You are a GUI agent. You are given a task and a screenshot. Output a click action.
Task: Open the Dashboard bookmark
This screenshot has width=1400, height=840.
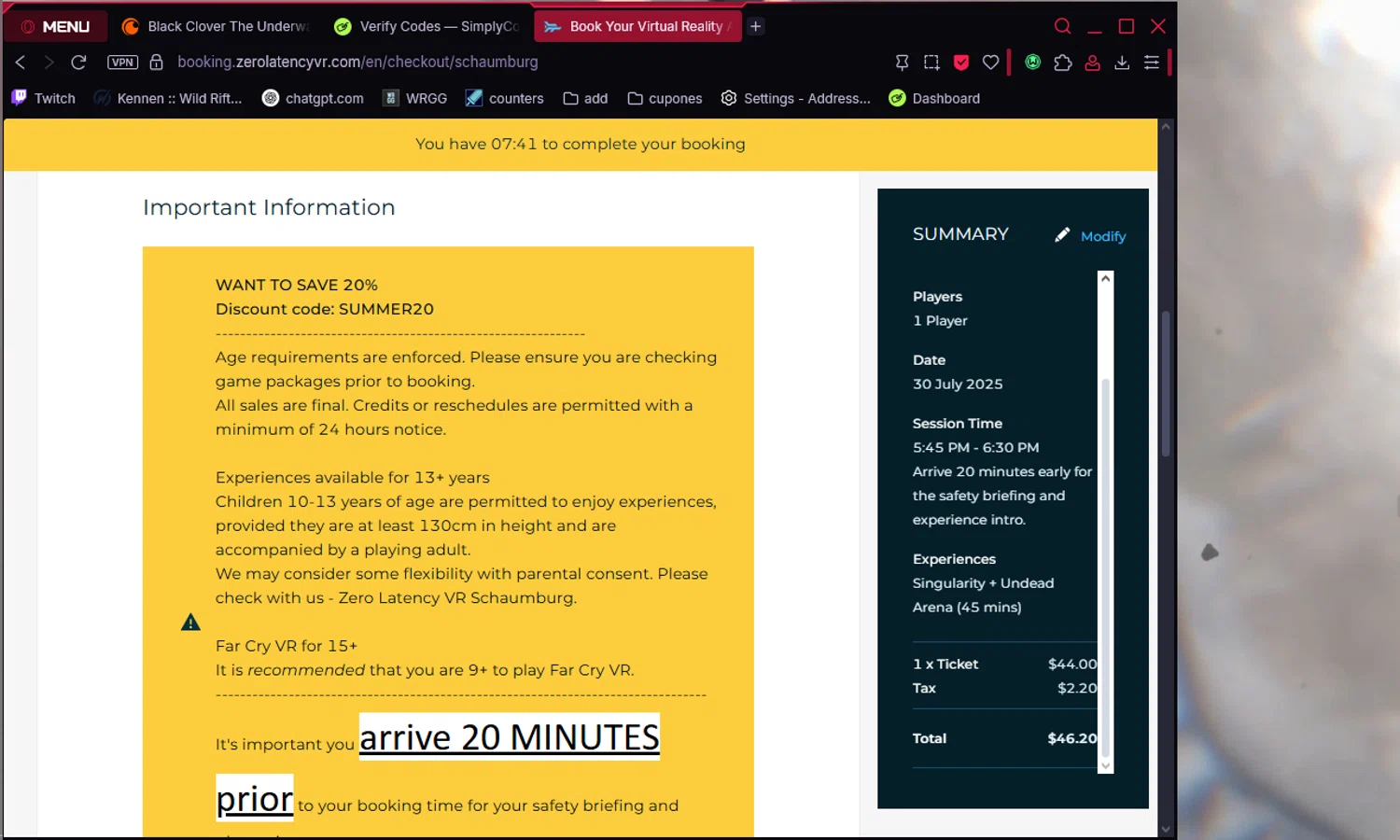click(x=934, y=98)
